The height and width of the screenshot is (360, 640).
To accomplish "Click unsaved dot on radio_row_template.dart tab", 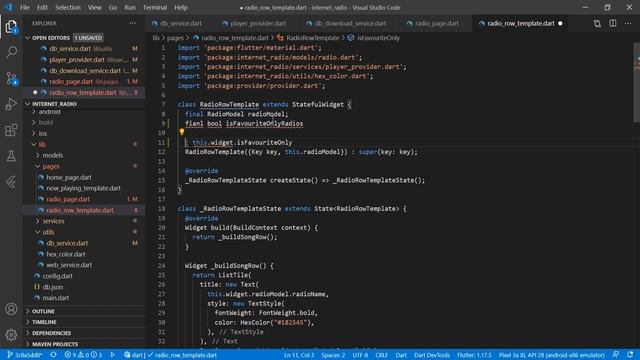I will point(560,24).
